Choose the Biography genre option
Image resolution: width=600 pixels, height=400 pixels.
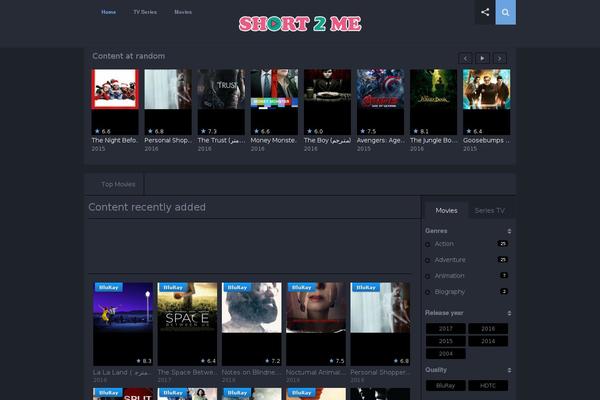tap(450, 292)
